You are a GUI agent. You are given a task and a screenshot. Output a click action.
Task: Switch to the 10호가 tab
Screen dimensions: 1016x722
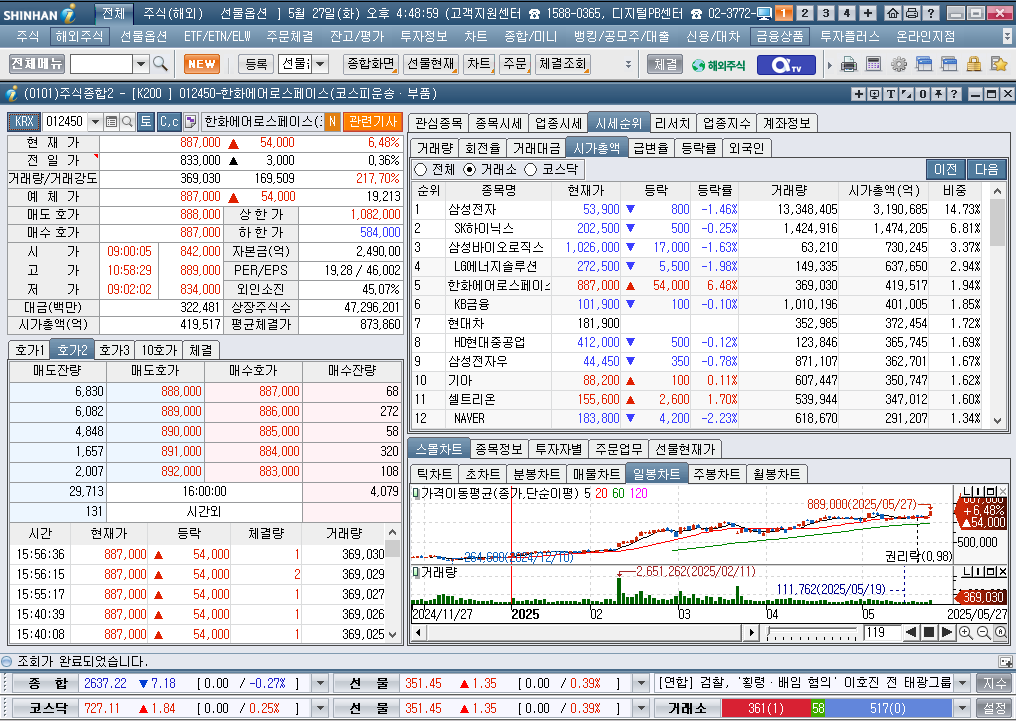159,350
